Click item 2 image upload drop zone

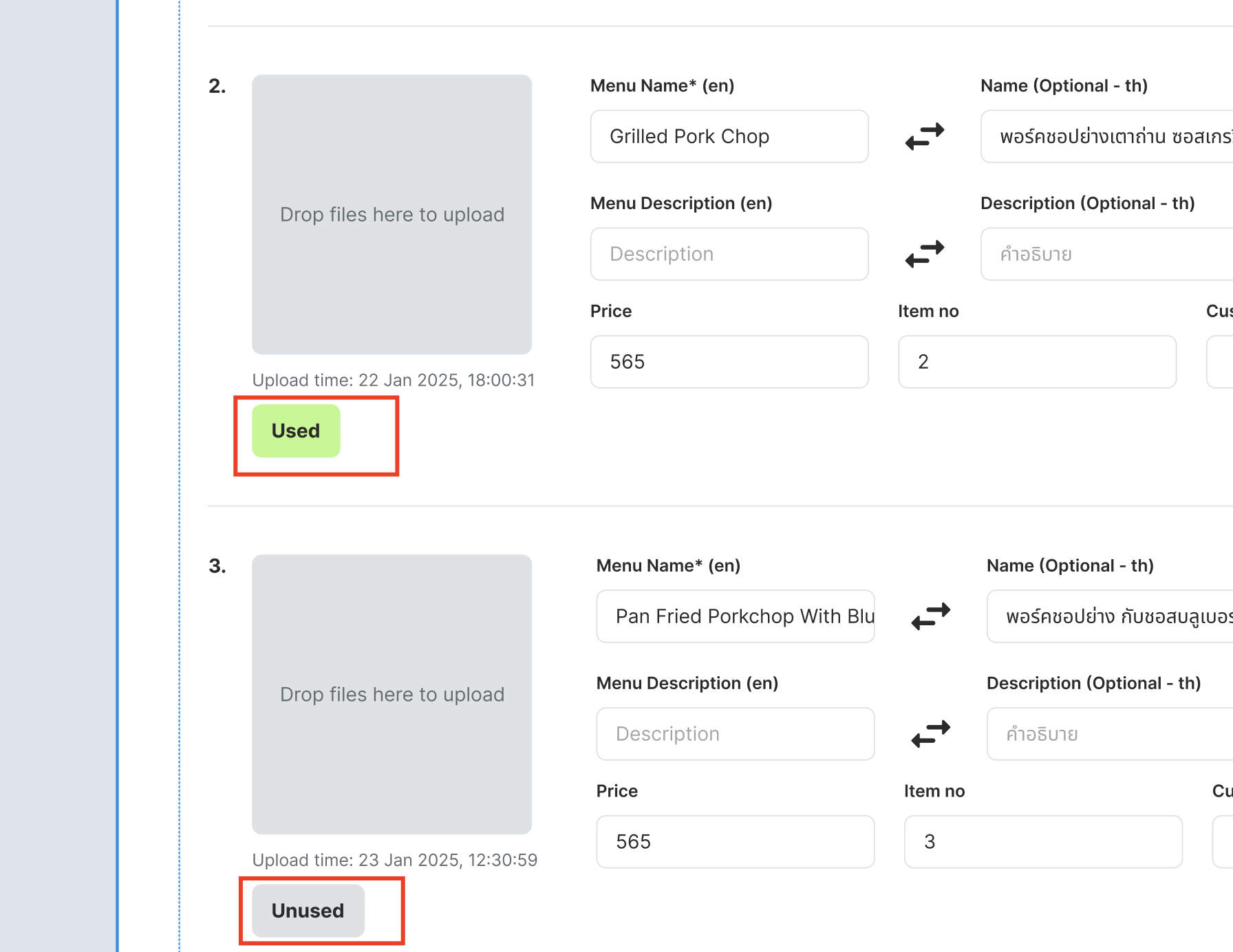pyautogui.click(x=392, y=215)
